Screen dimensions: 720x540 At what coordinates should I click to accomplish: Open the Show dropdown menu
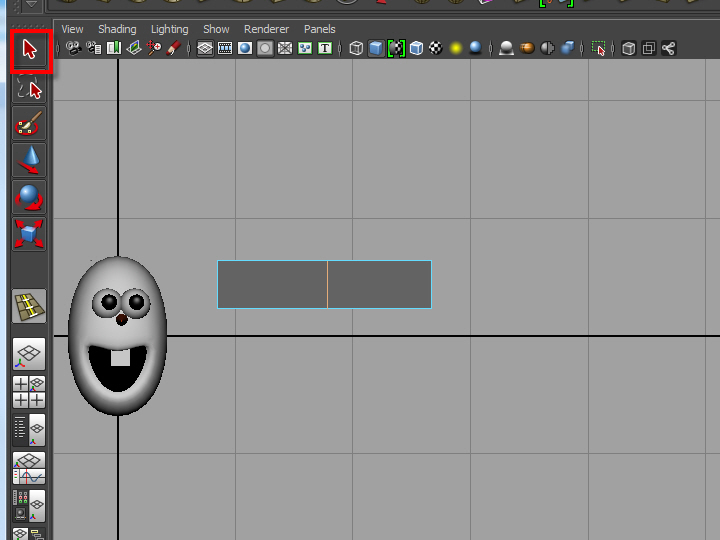[216, 29]
